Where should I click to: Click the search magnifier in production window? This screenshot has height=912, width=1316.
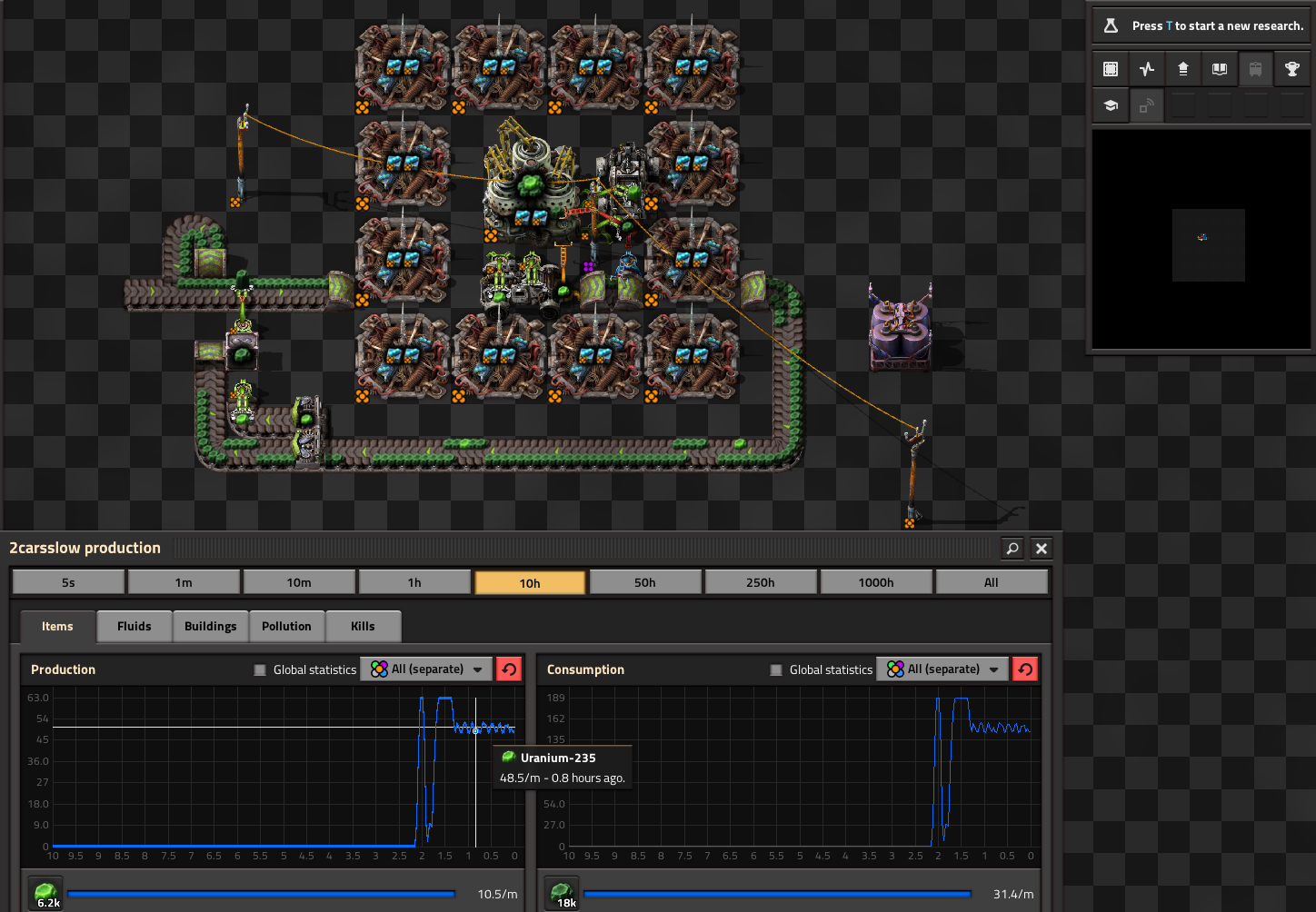1012,549
